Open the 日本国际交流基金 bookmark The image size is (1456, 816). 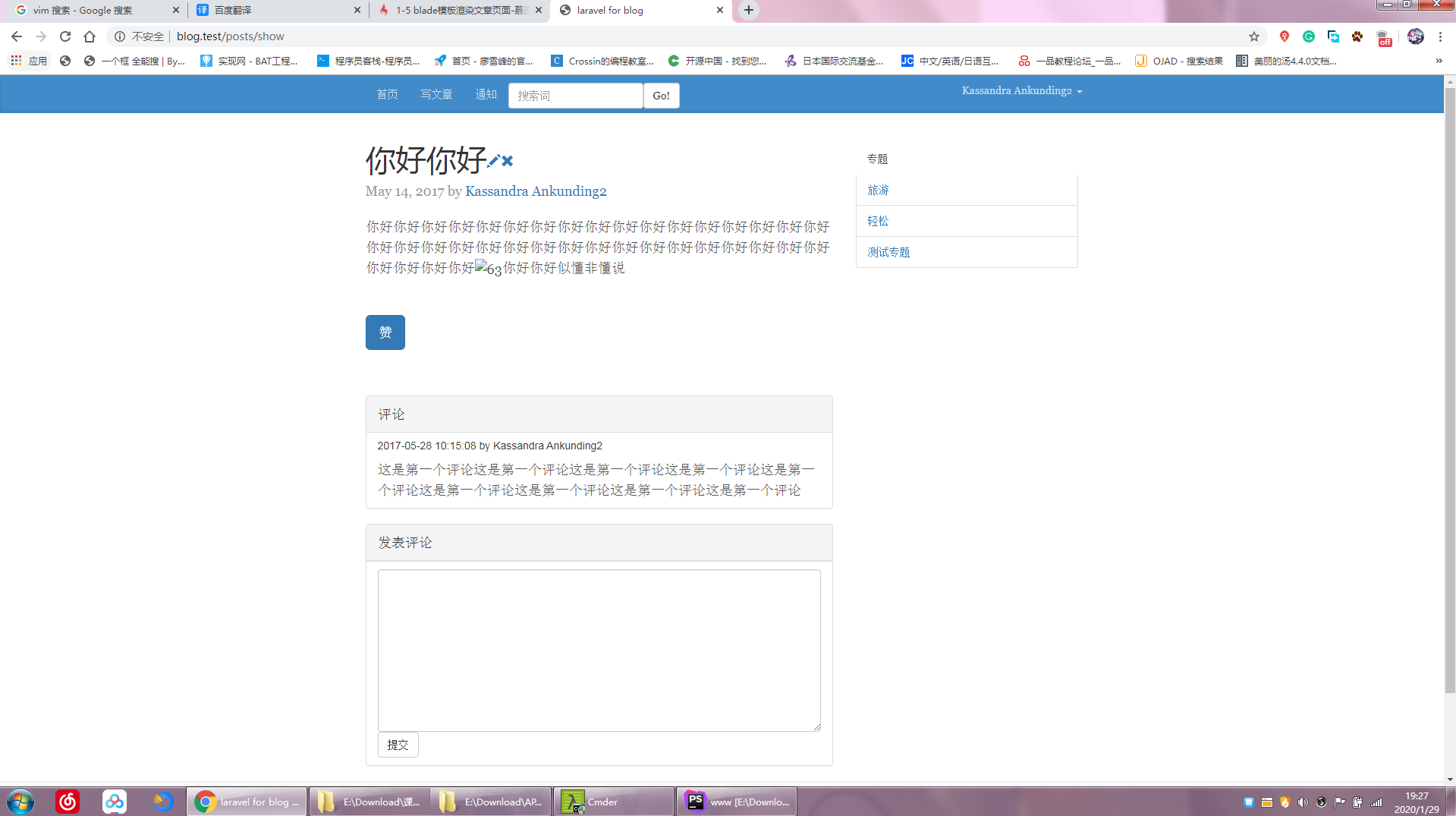point(835,61)
